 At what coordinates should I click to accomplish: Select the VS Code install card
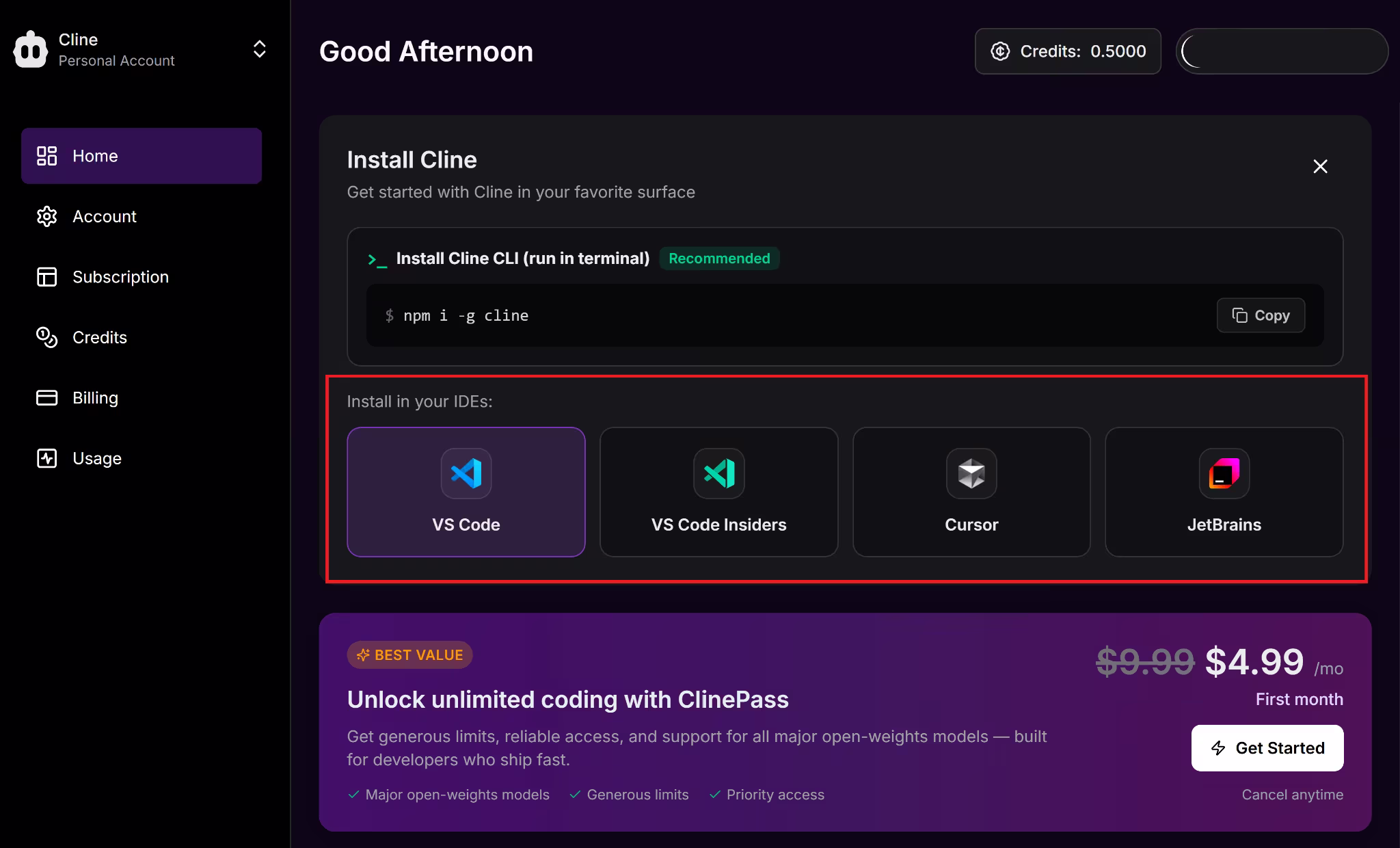(466, 492)
